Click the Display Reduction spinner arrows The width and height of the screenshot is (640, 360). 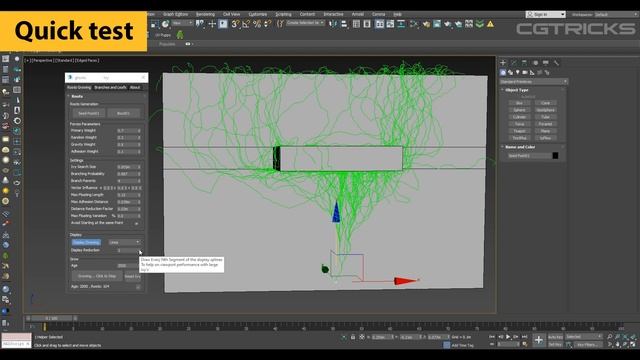(x=139, y=250)
